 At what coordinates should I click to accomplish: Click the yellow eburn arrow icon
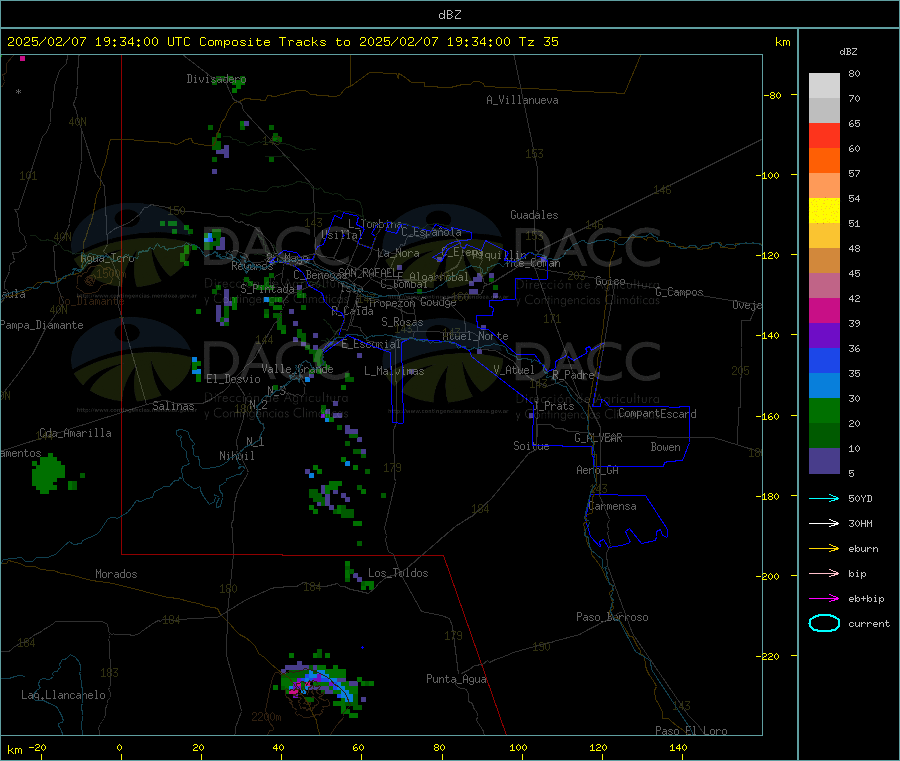(824, 548)
